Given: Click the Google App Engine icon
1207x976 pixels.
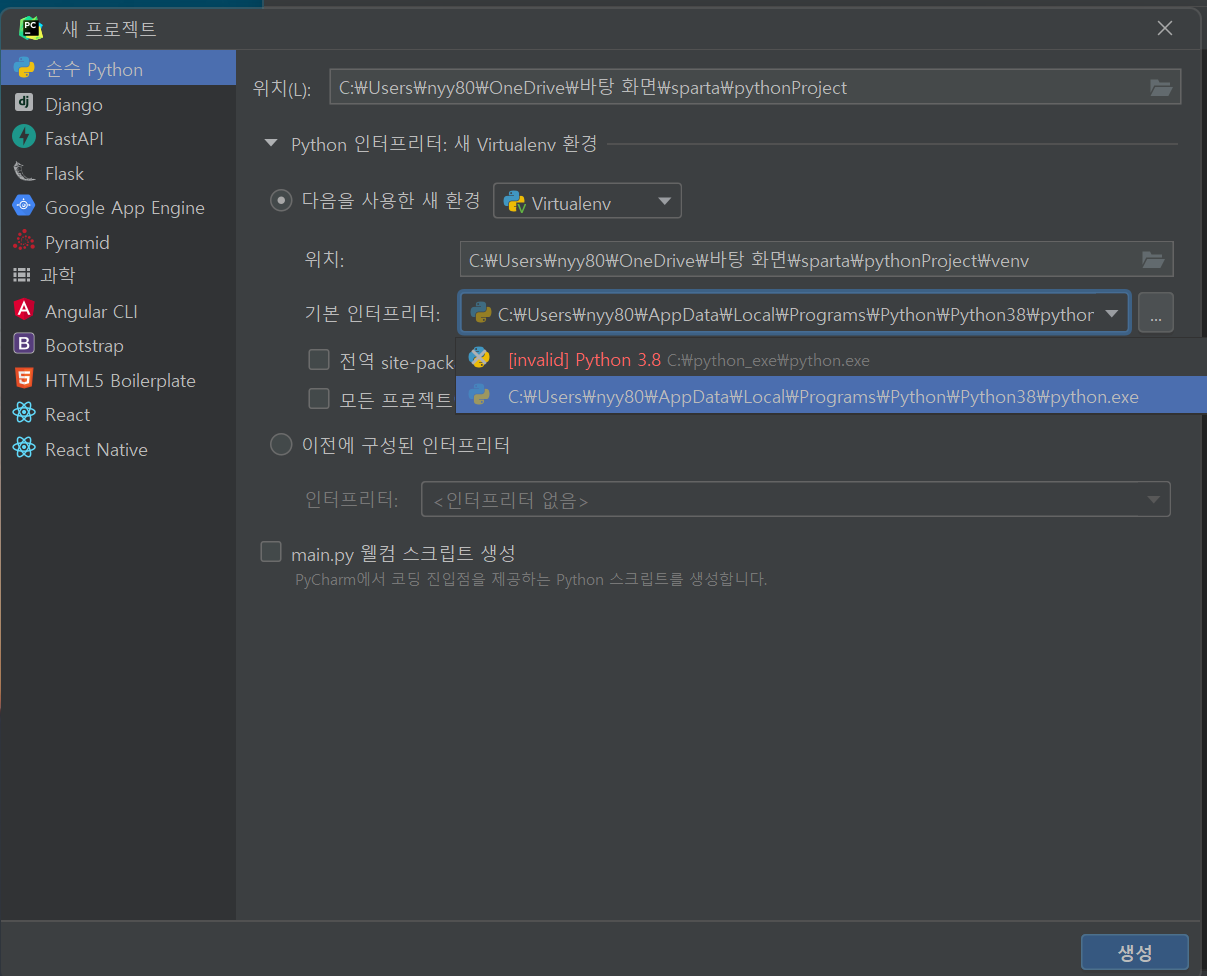Looking at the screenshot, I should [x=23, y=206].
